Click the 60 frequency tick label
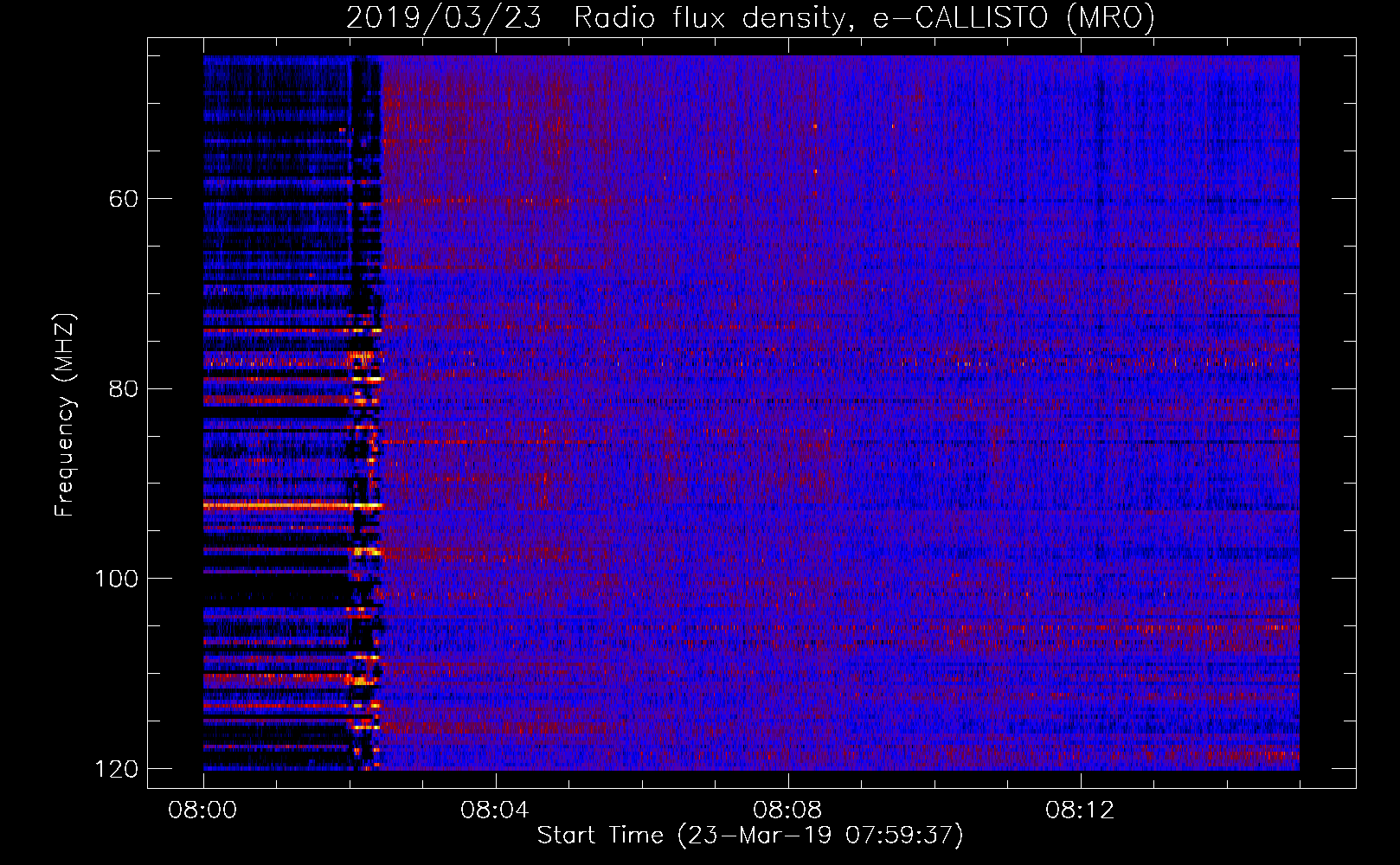The image size is (1400, 865). tap(124, 199)
